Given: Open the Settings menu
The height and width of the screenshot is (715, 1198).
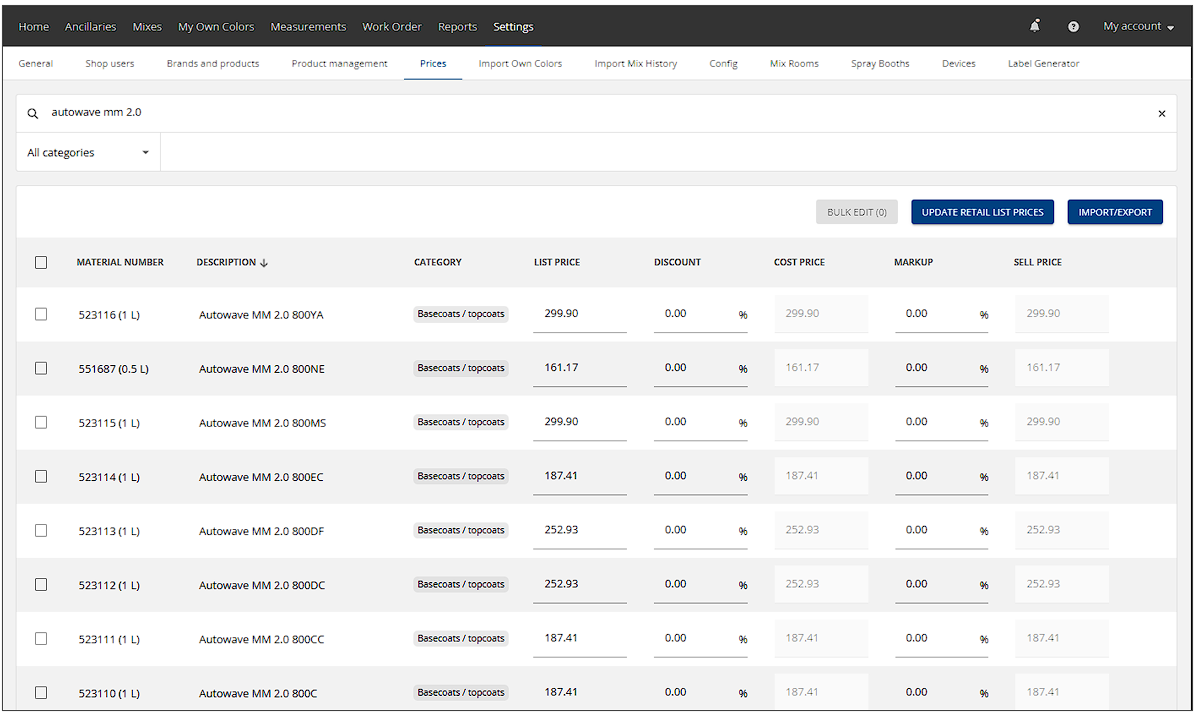Looking at the screenshot, I should [513, 27].
